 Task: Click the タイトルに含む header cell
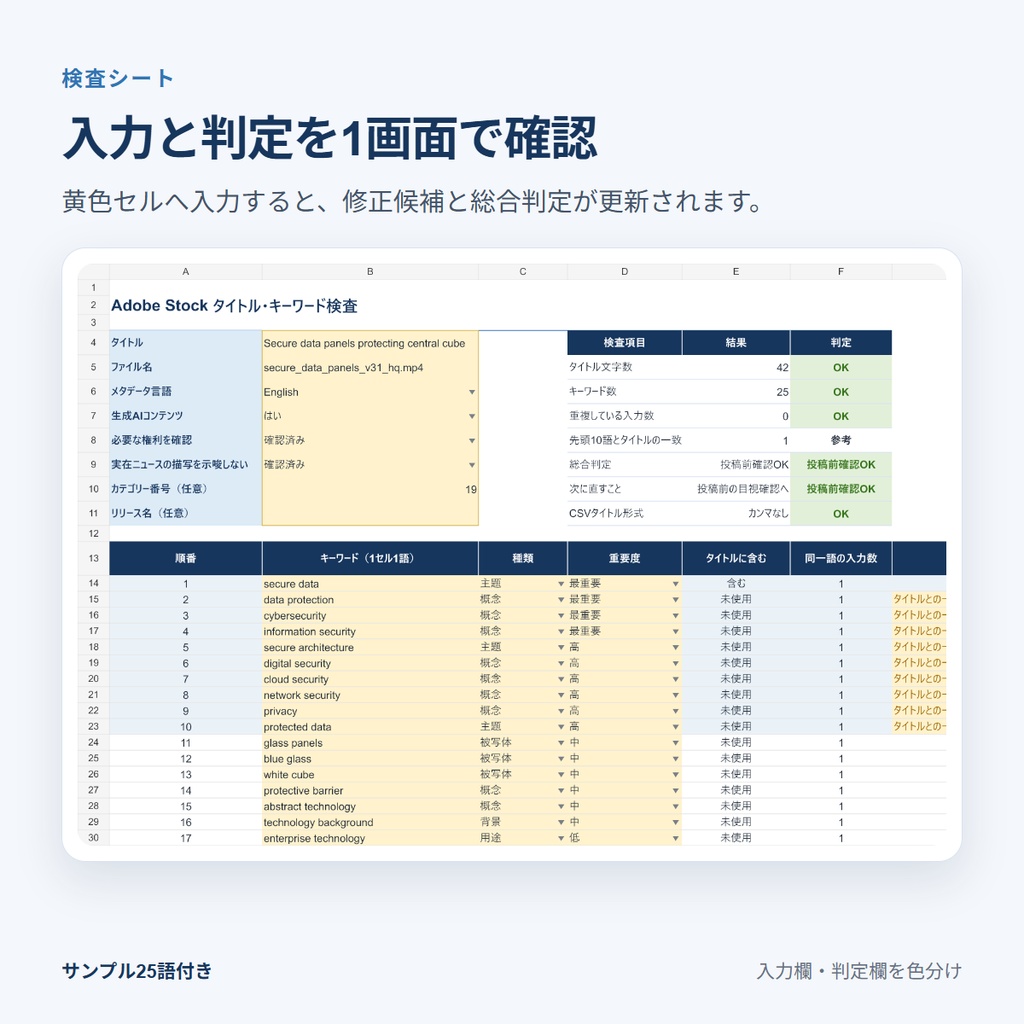[x=736, y=558]
